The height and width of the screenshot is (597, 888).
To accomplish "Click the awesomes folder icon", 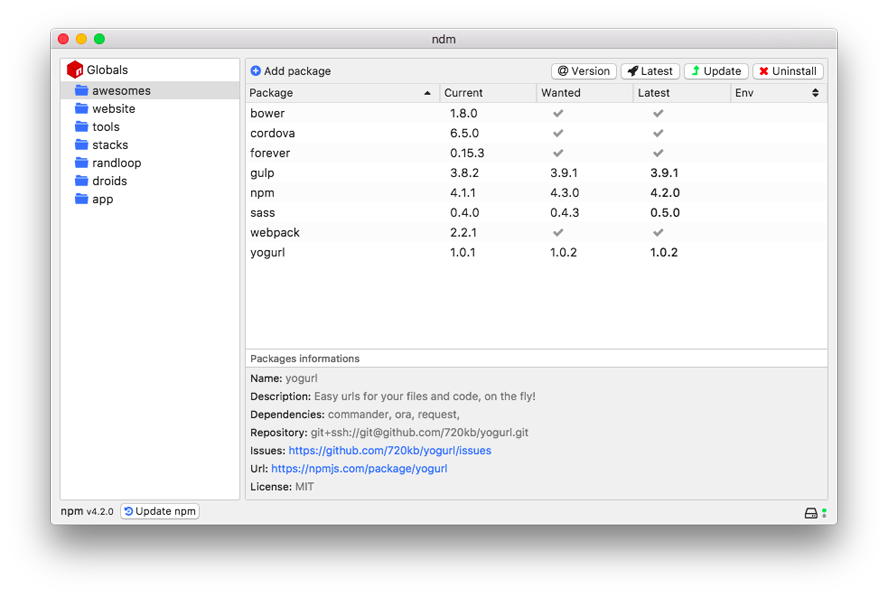I will click(82, 90).
